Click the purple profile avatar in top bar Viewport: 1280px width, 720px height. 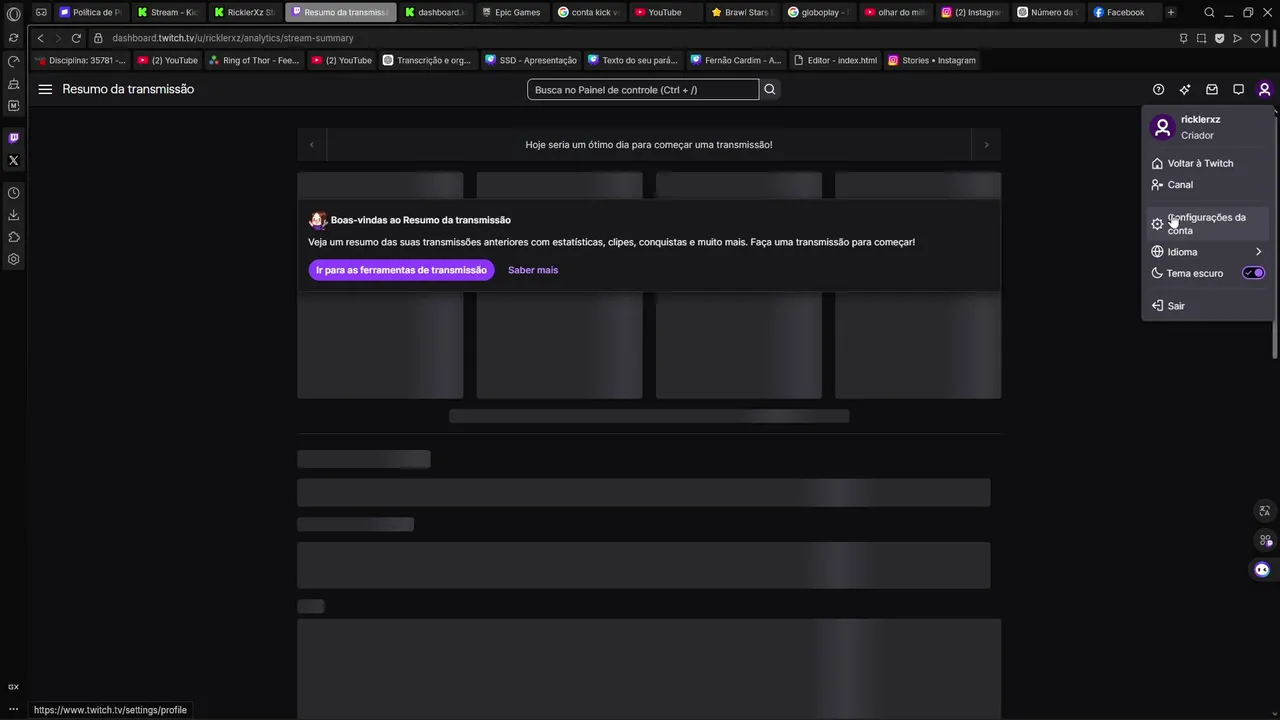tap(1264, 89)
